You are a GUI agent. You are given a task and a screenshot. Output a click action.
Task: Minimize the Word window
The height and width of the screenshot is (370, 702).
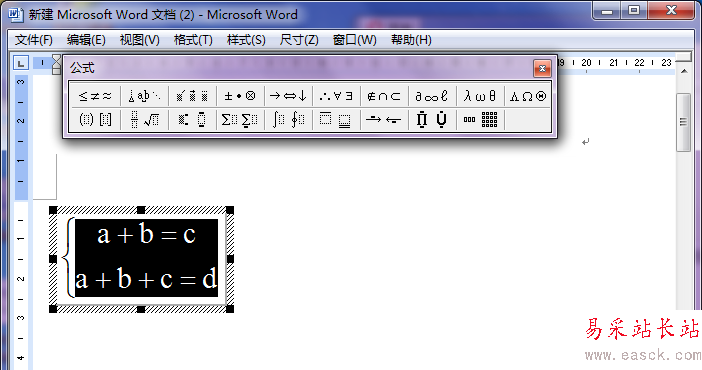(607, 11)
